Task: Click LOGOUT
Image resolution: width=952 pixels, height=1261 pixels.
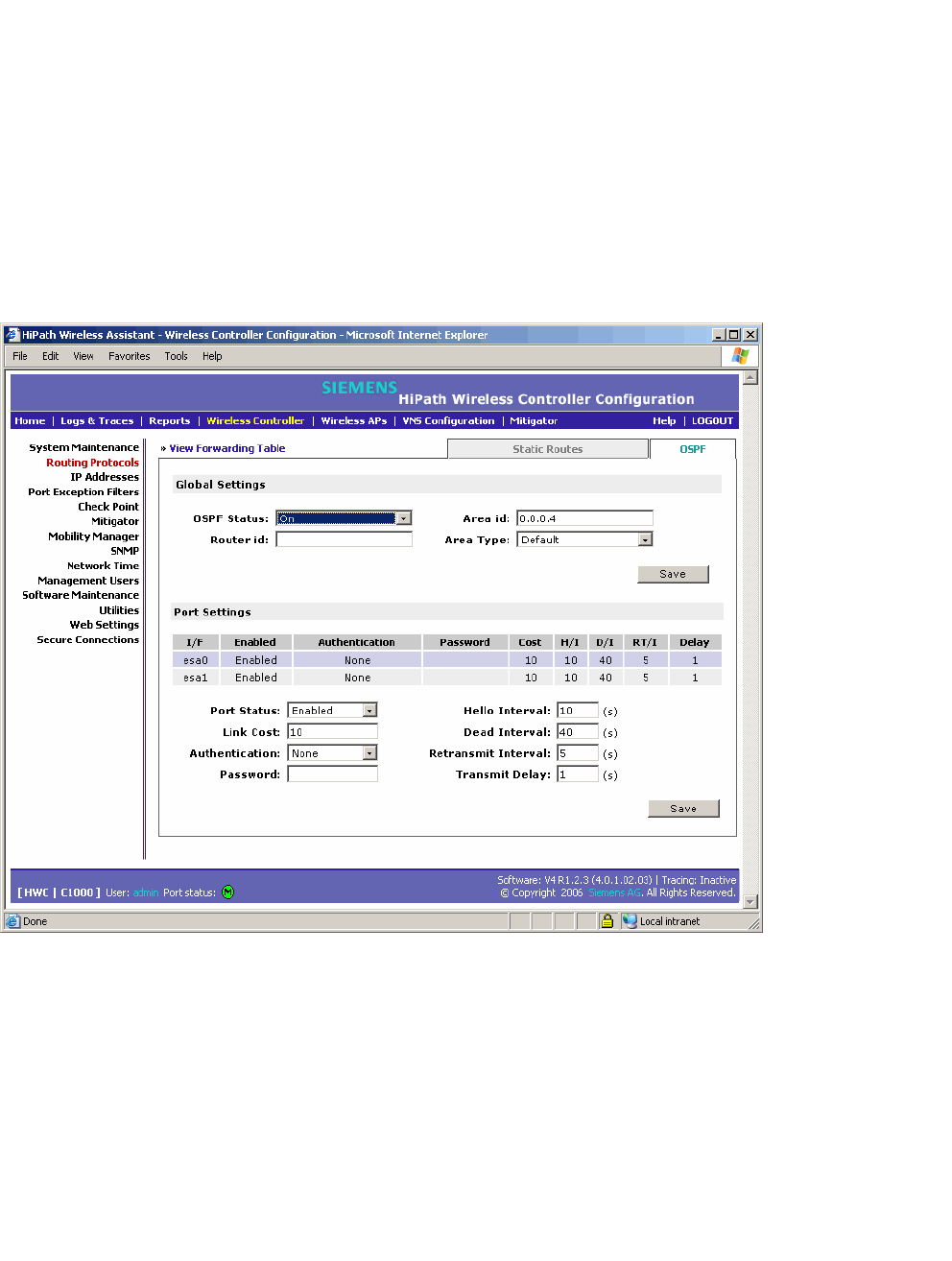Action: pyautogui.click(x=712, y=420)
